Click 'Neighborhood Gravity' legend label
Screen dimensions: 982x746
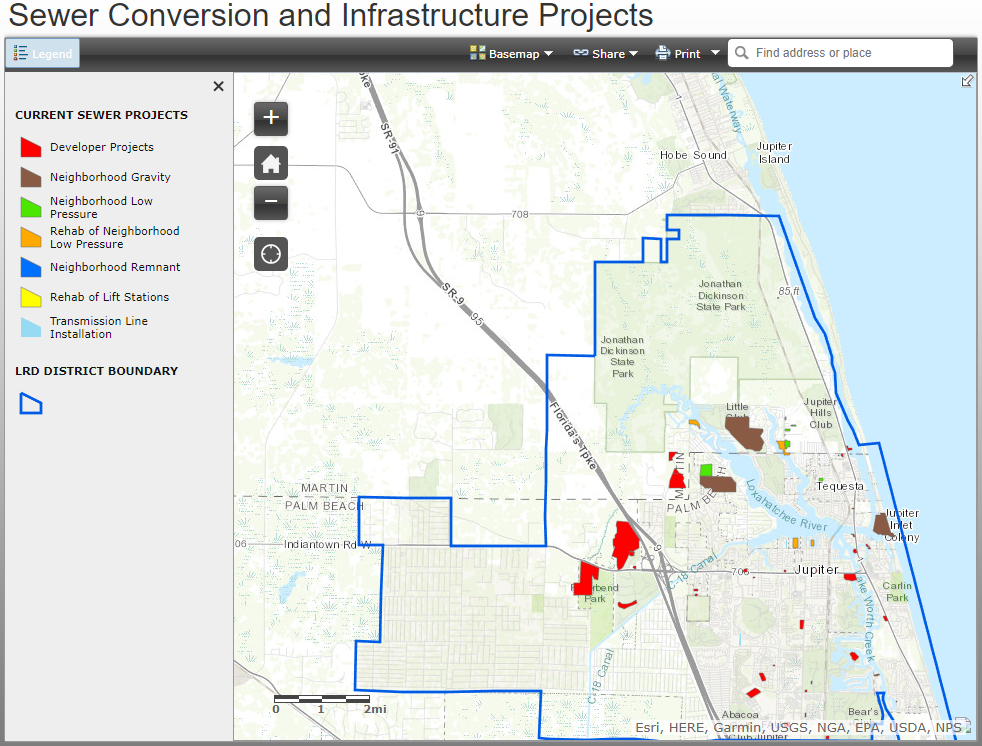click(110, 177)
